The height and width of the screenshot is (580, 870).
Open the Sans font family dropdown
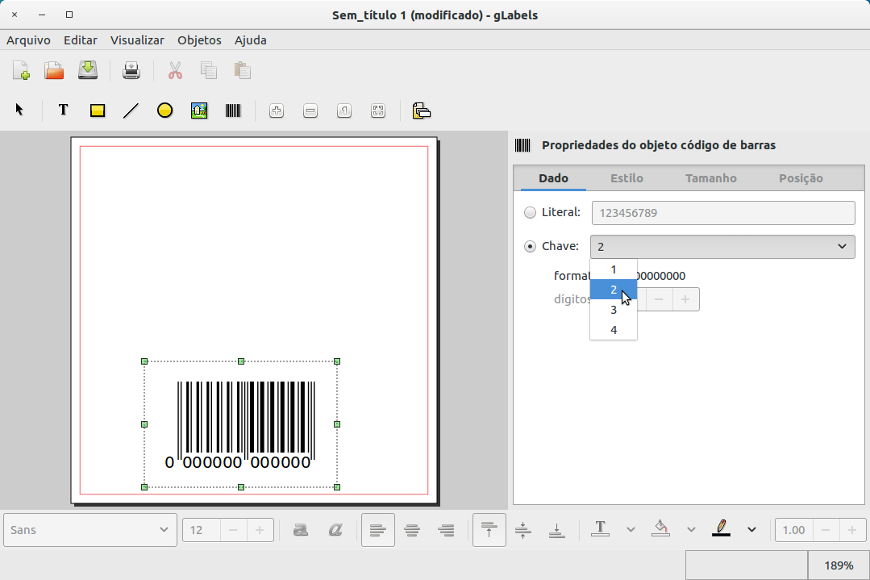pyautogui.click(x=90, y=530)
